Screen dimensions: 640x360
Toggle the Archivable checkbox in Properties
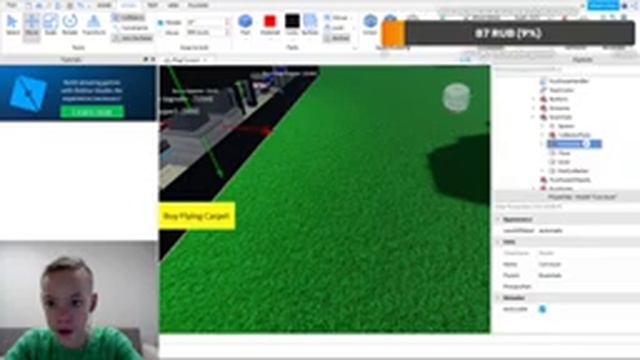pyautogui.click(x=542, y=309)
